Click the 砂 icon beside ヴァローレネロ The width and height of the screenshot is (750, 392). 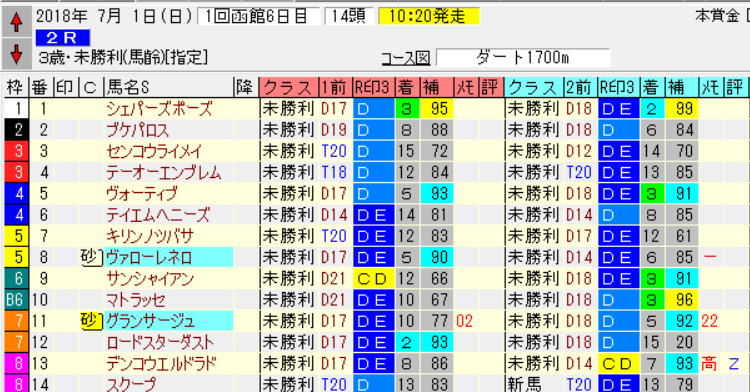tap(91, 257)
